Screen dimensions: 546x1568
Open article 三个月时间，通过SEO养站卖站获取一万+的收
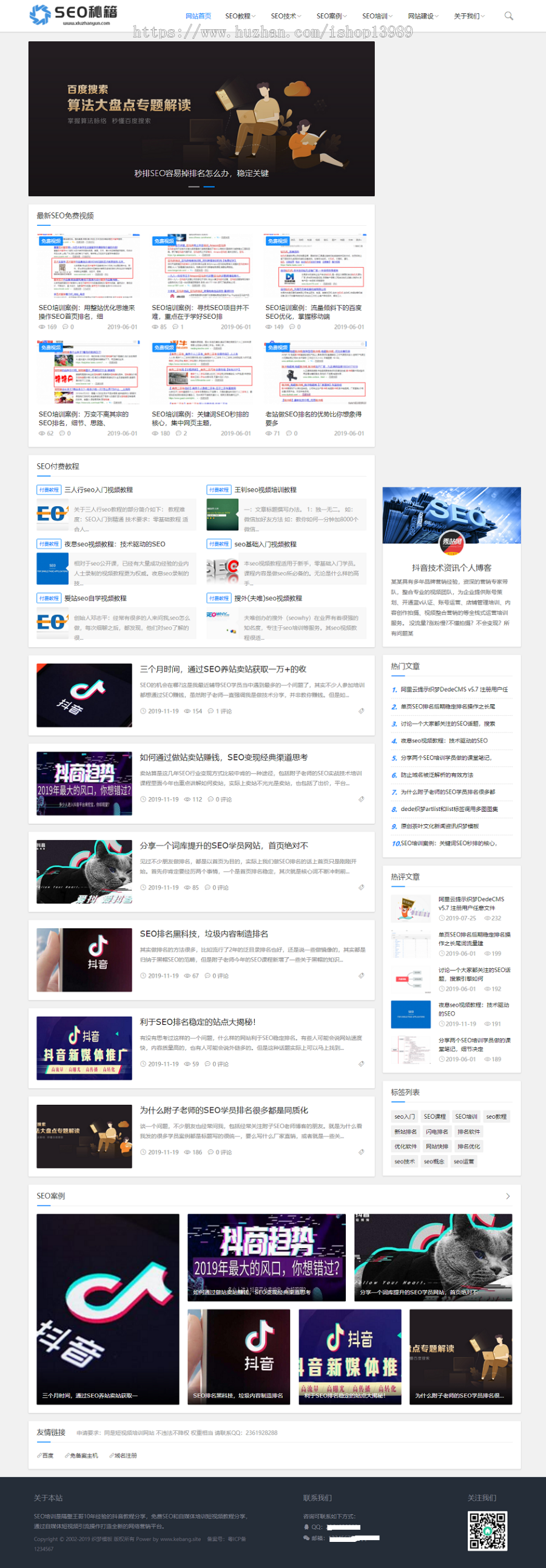pyautogui.click(x=223, y=669)
